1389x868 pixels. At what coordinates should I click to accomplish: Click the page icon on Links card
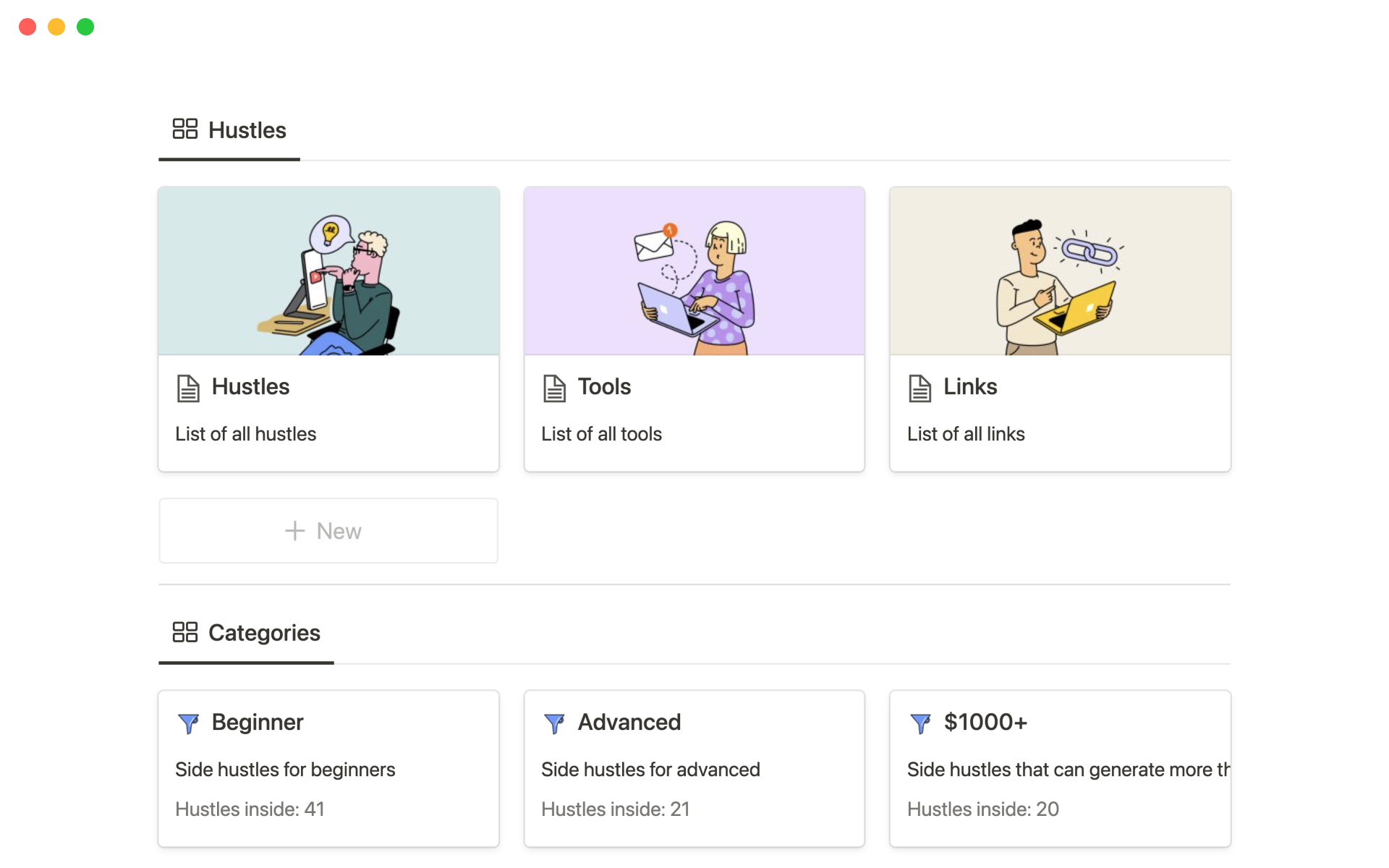click(x=919, y=388)
